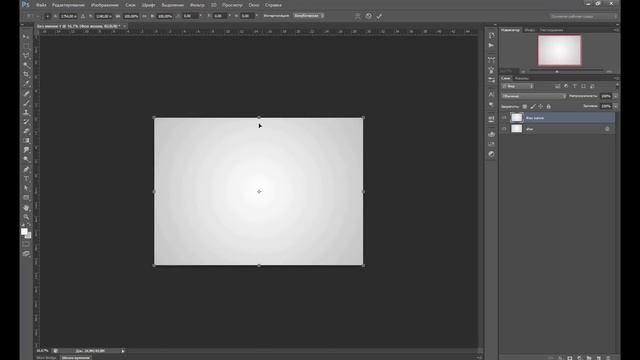
Task: Delete layer trash button at panel bottom
Action: 608,358
